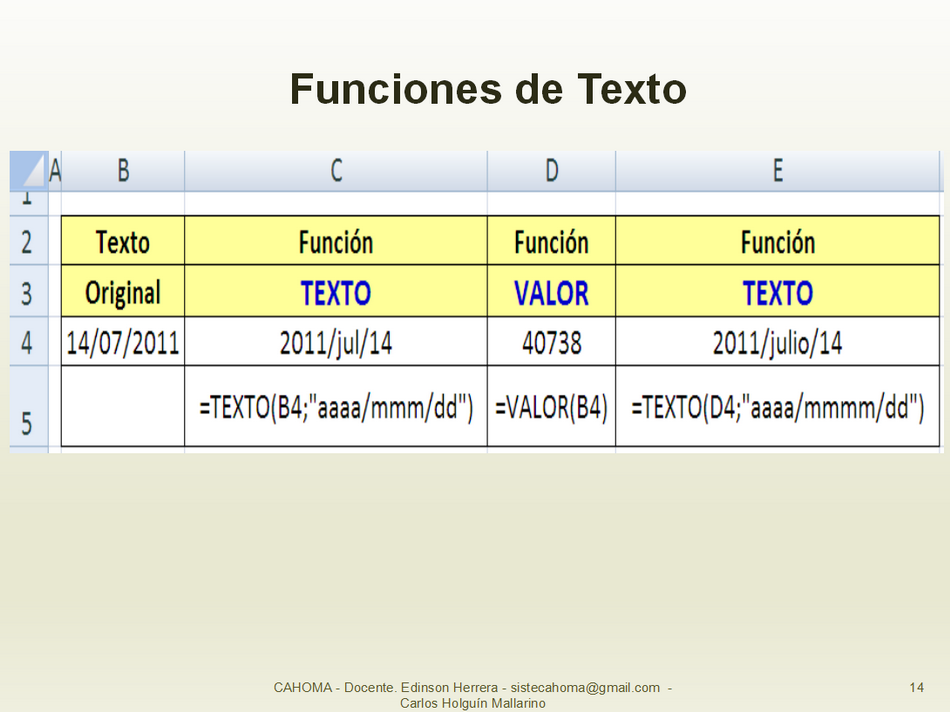Viewport: 950px width, 712px height.
Task: Click the row 4 header
Action: click(x=27, y=343)
